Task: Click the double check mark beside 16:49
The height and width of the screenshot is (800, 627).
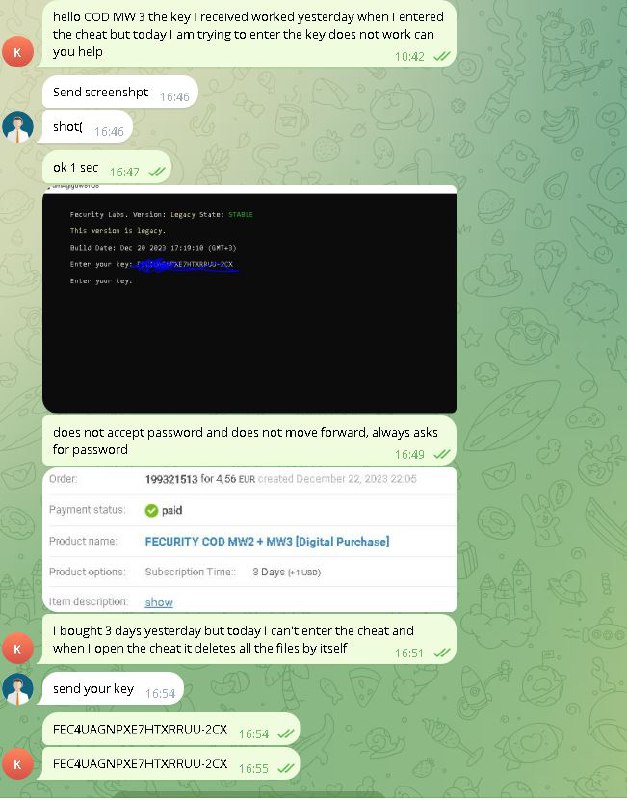Action: (x=441, y=454)
